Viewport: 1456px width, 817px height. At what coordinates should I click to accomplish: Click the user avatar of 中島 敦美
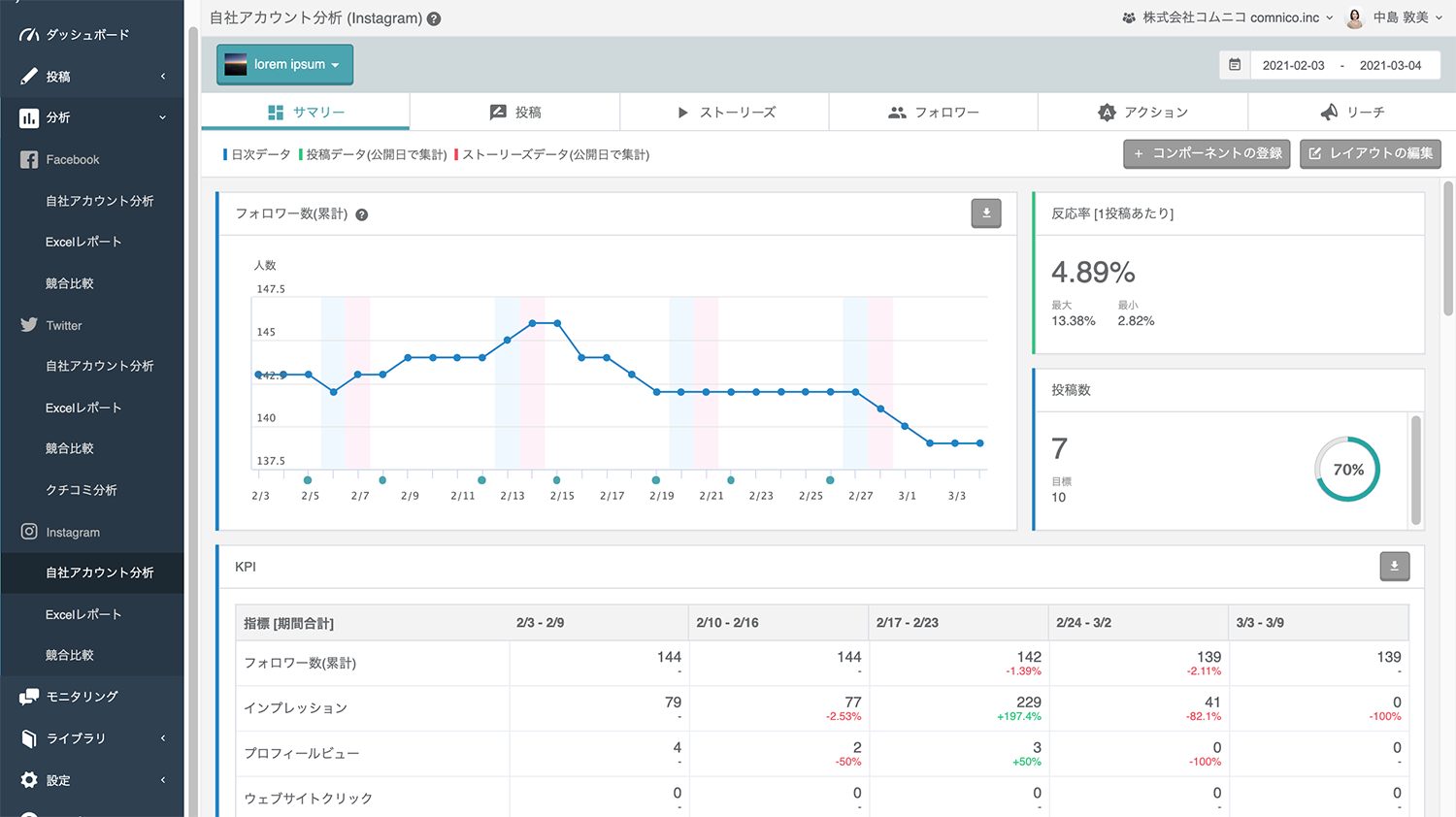point(1355,17)
